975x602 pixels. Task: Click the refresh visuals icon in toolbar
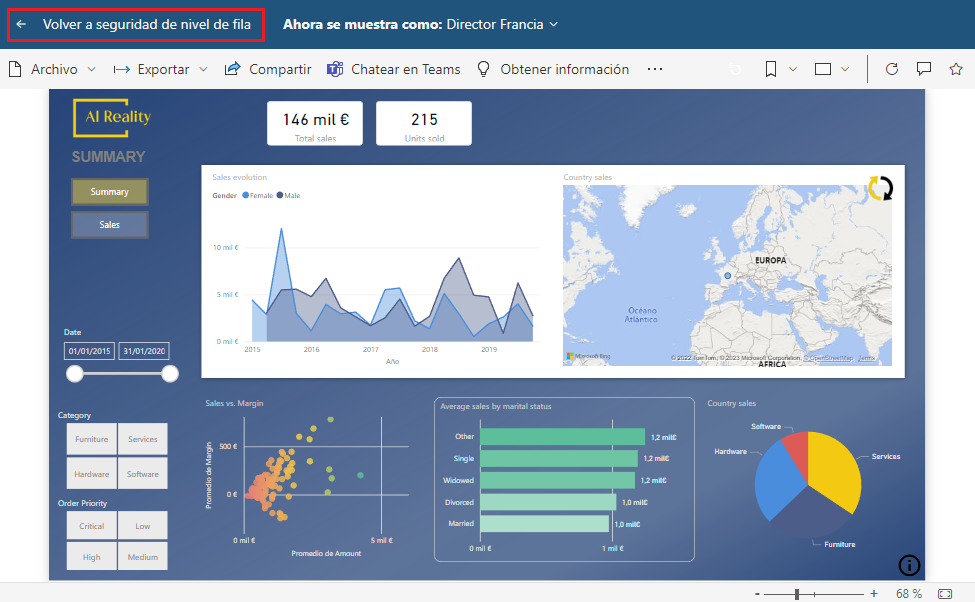[x=893, y=69]
